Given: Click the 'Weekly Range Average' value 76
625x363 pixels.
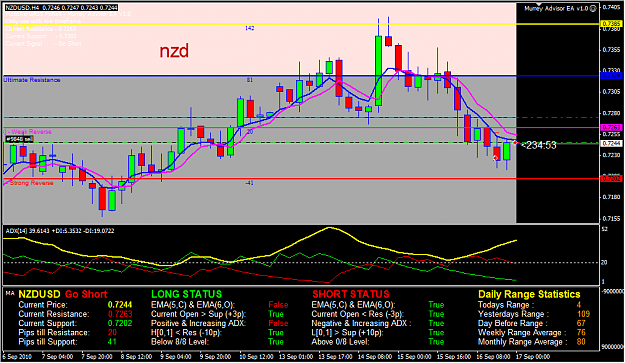Looking at the screenshot, I should (581, 333).
